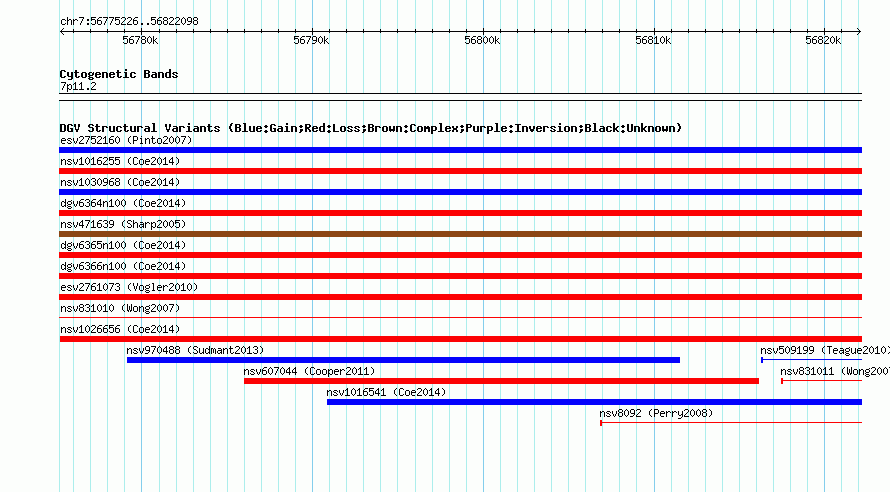Click the nsv1016541 blue gain bar
Image resolution: width=890 pixels, height=492 pixels.
point(594,402)
